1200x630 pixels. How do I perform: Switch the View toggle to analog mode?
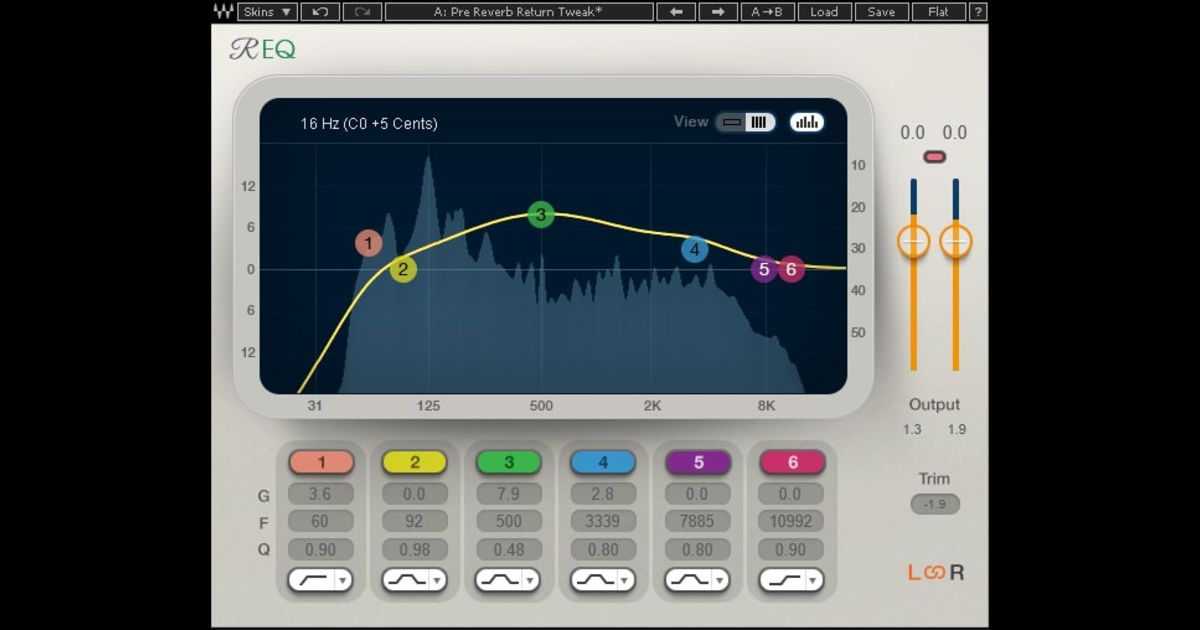click(x=734, y=121)
